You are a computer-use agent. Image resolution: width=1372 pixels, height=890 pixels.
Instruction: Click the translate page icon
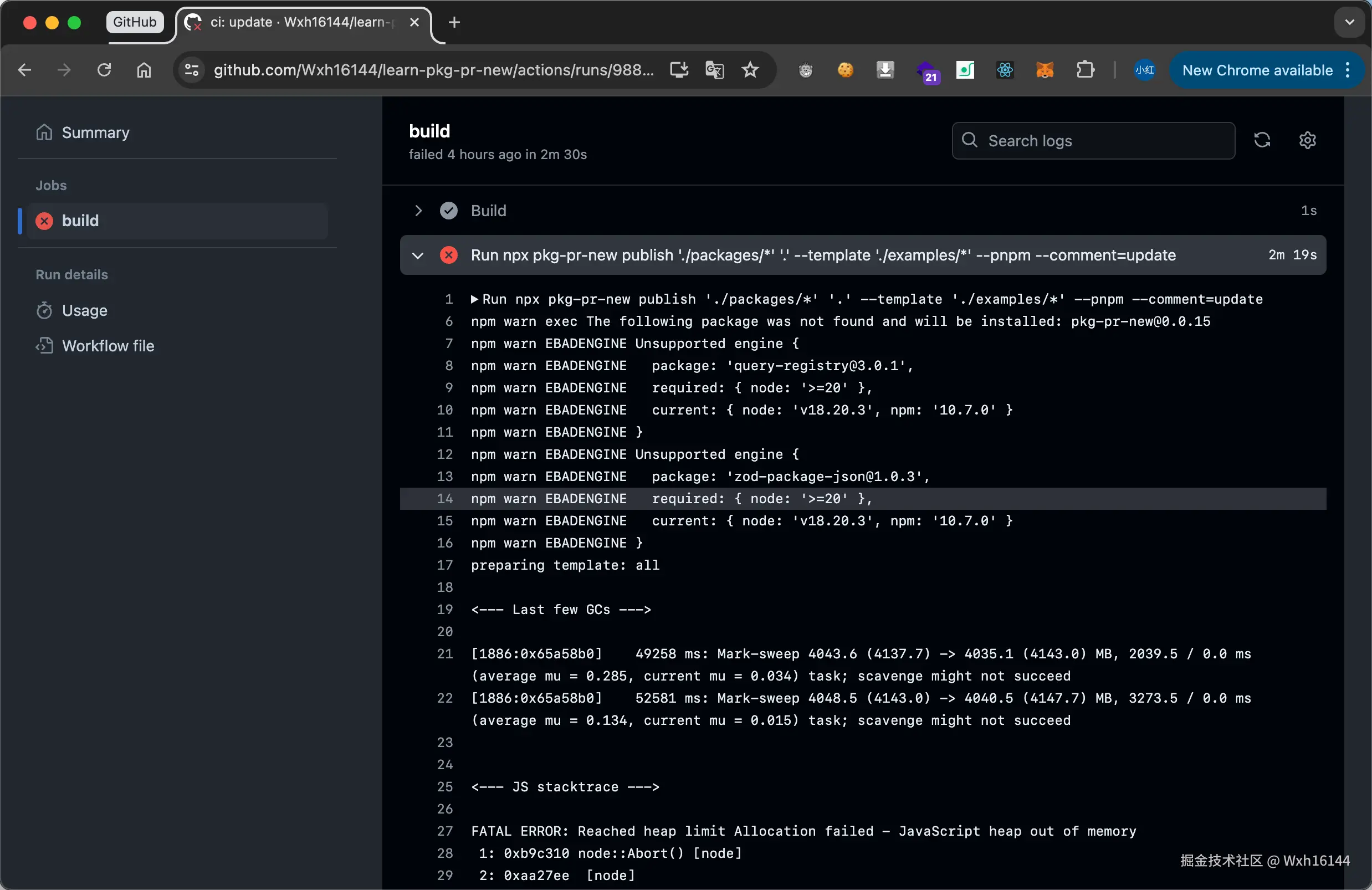click(x=714, y=70)
